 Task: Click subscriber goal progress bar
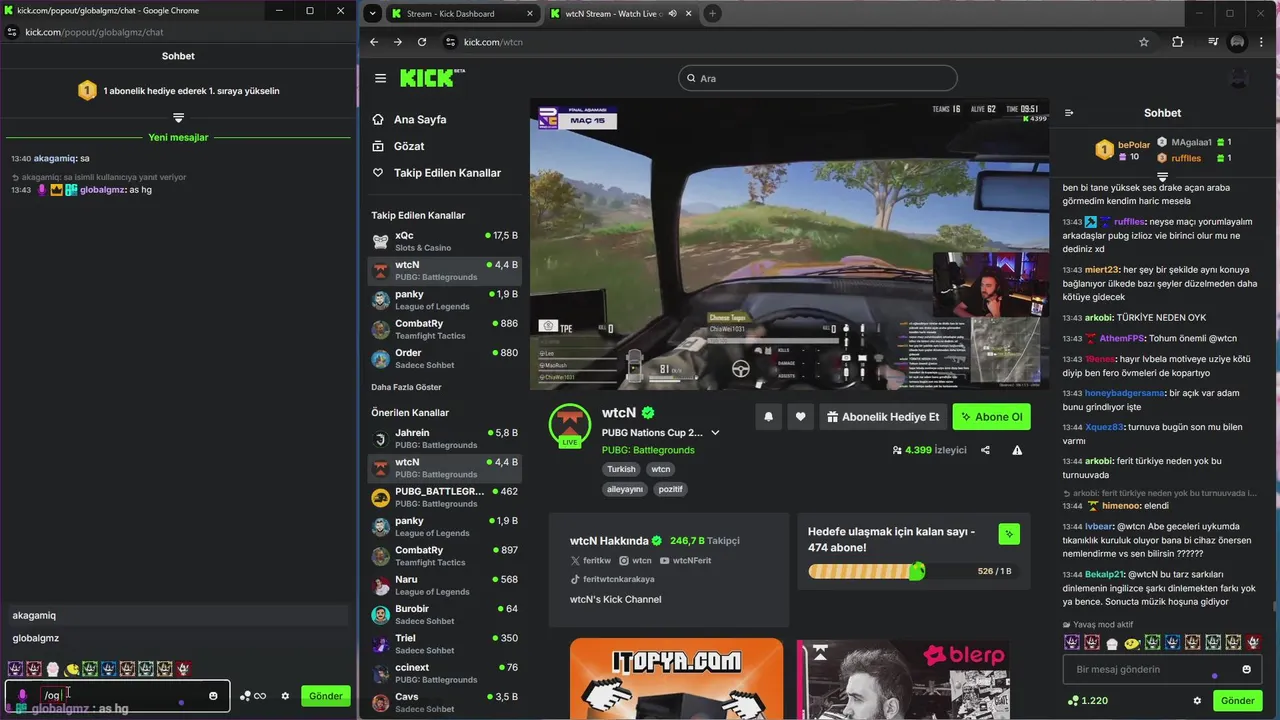866,571
